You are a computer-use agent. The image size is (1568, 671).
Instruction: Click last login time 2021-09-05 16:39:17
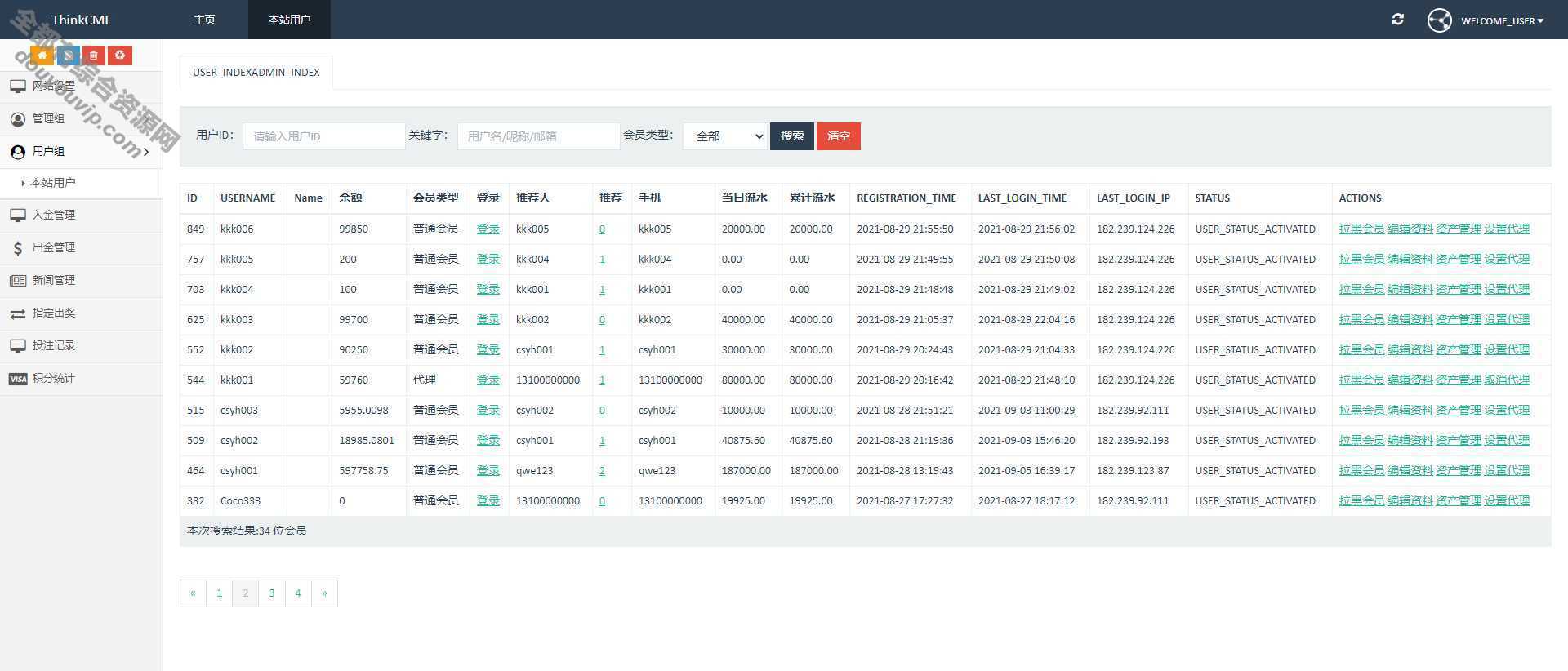coord(1027,470)
